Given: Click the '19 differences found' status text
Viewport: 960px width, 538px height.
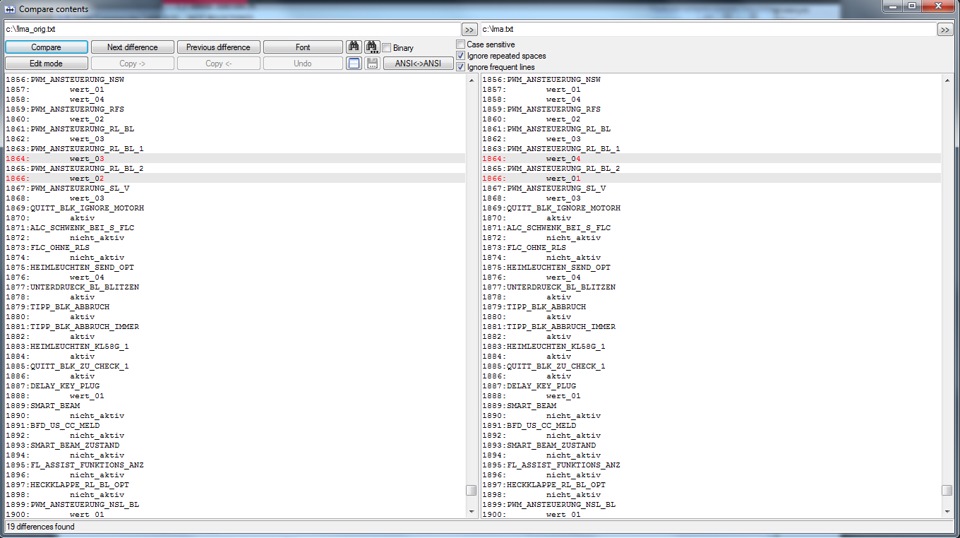Looking at the screenshot, I should coord(40,527).
